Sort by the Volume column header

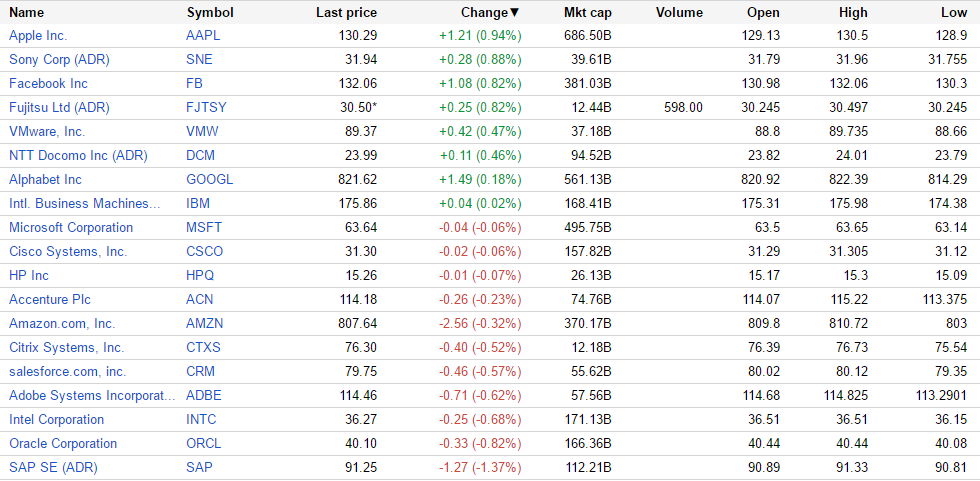pyautogui.click(x=679, y=13)
